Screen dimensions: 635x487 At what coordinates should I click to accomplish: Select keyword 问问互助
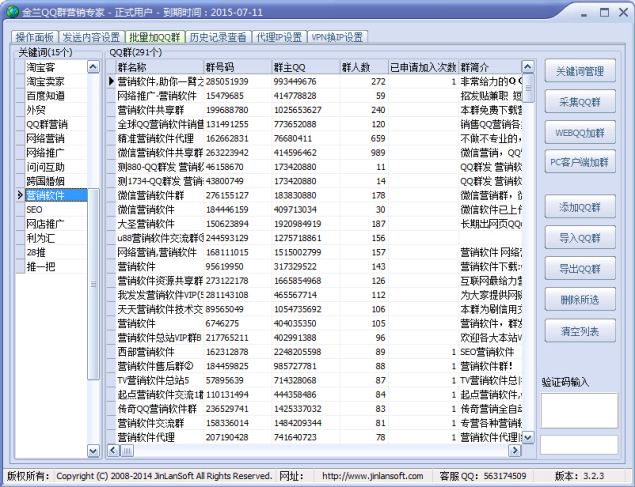point(56,167)
